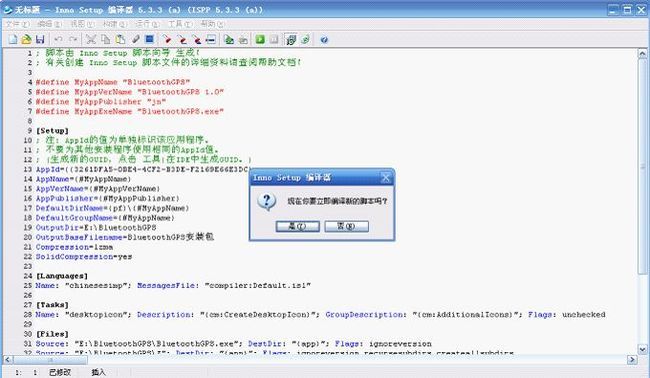Click the [Tasks] section header line
Image resolution: width=650 pixels, height=378 pixels.
tap(52, 305)
